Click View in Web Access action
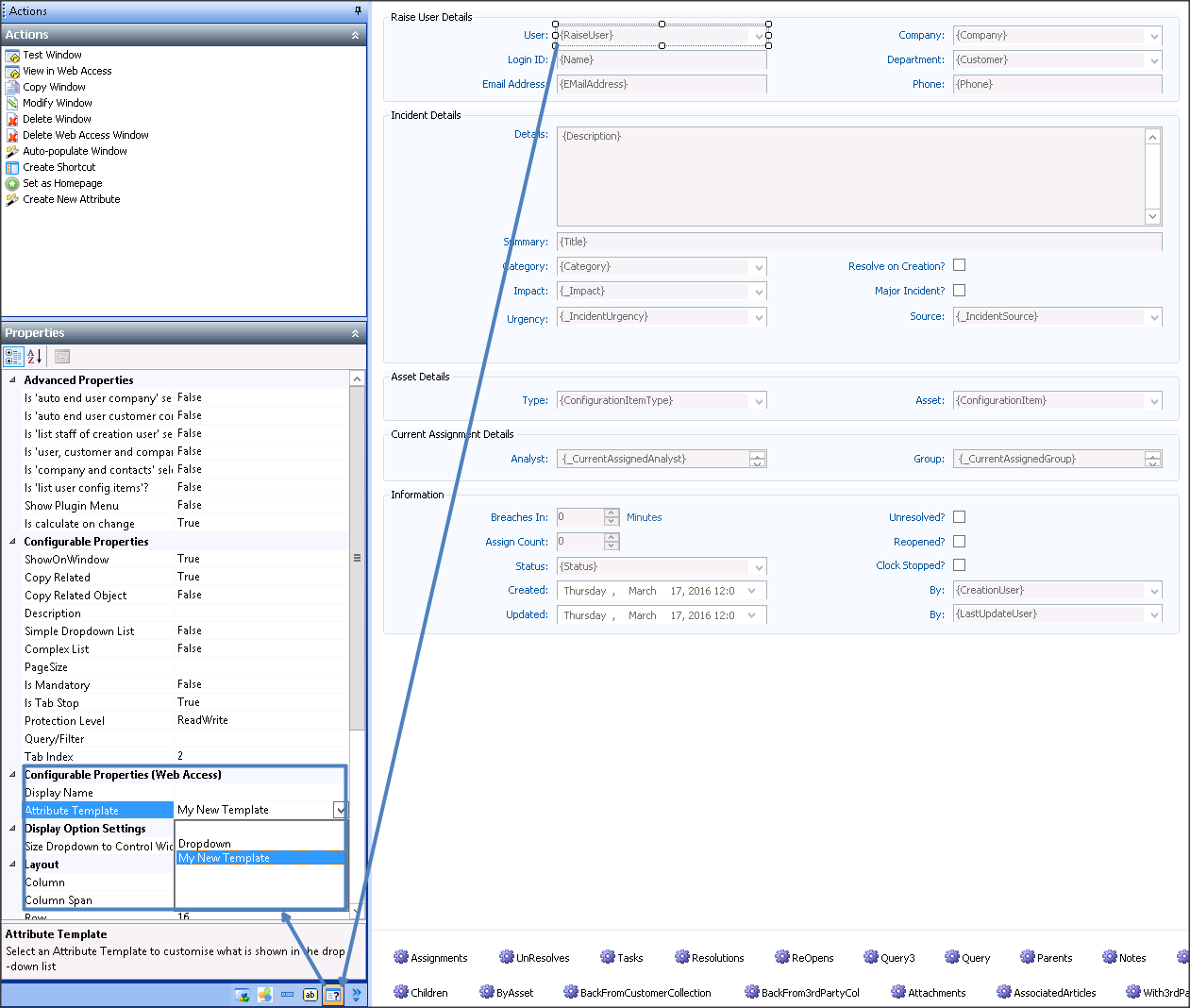This screenshot has height=1008, width=1190. tap(67, 72)
